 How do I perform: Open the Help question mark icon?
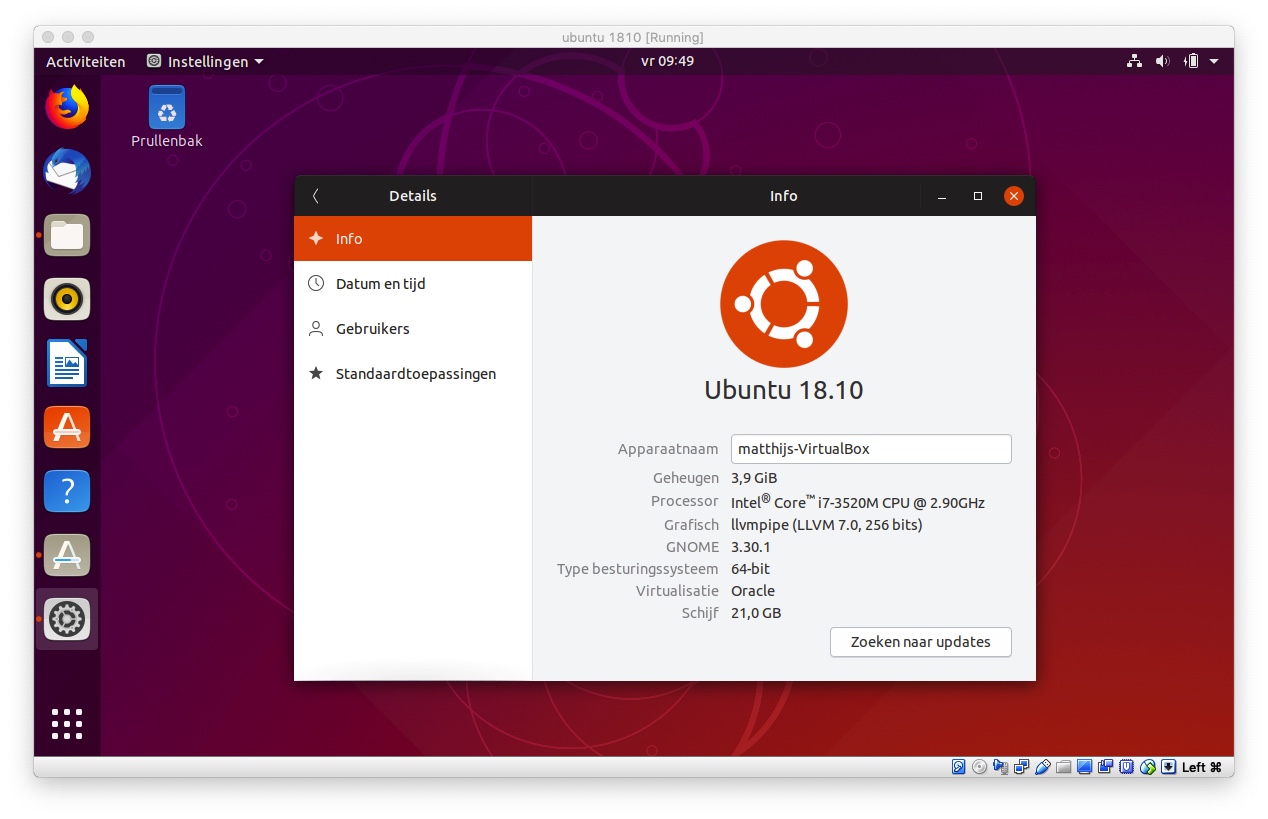click(67, 491)
